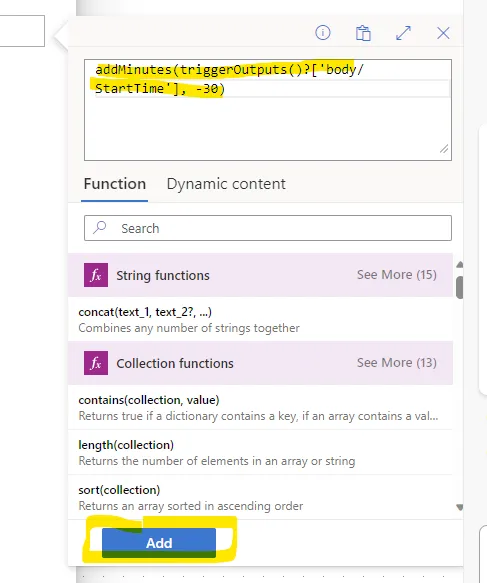
Task: Expand the expression editor to full screen
Action: (403, 33)
